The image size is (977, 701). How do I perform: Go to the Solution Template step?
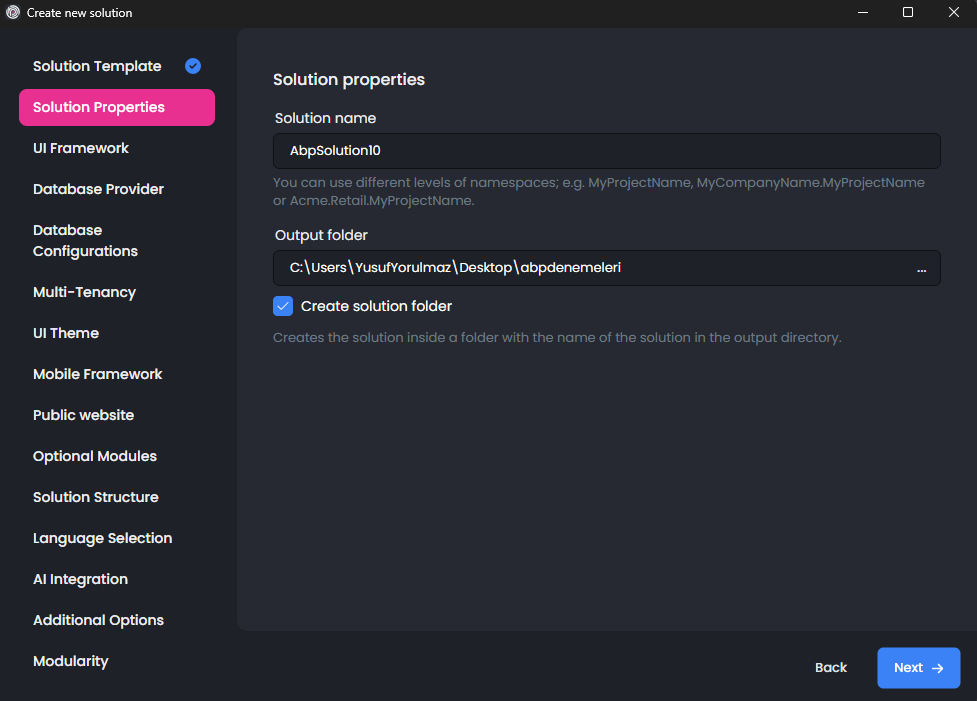[97, 66]
